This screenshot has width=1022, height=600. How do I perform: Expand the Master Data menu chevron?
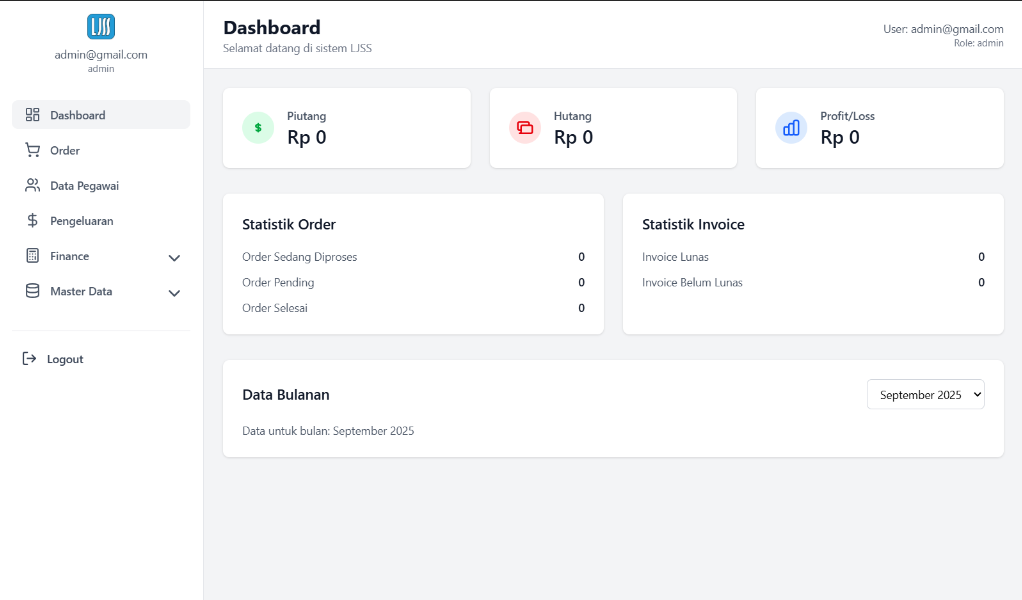pyautogui.click(x=174, y=293)
